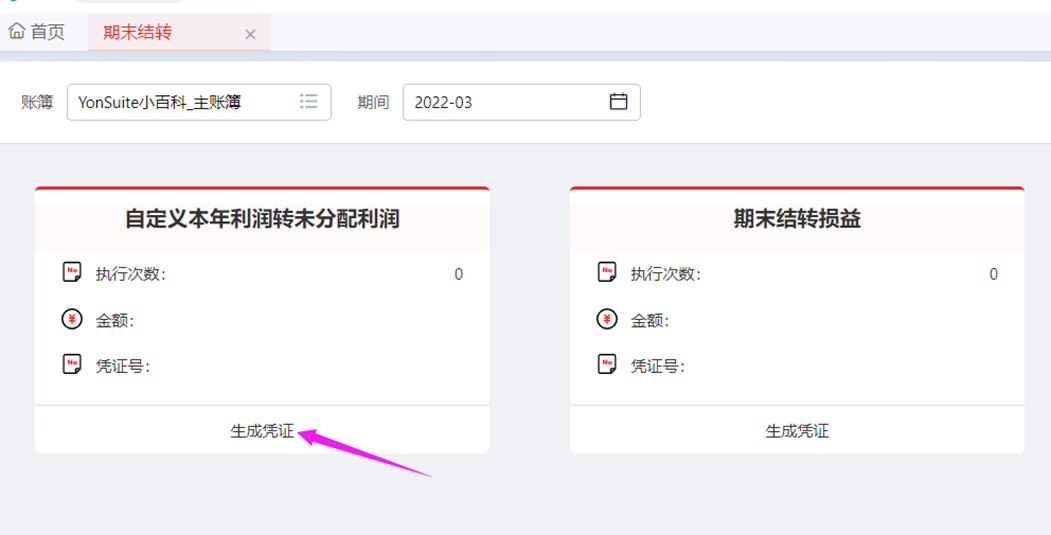
Task: Click the 期间 field showing 2022-03
Action: [x=521, y=102]
